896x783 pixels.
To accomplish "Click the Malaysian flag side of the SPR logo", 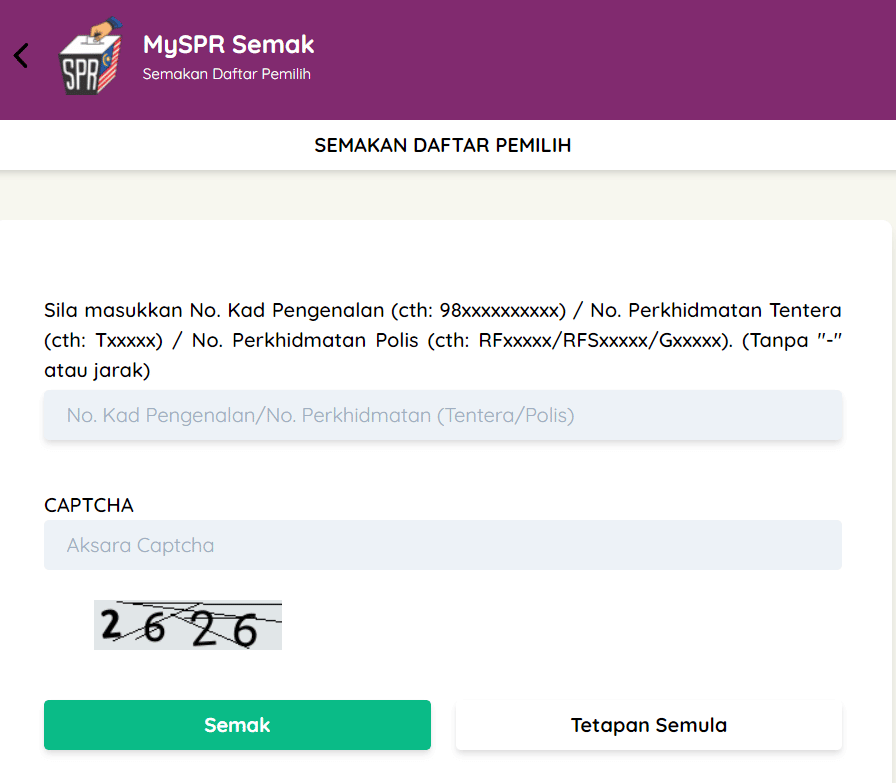I will 110,66.
